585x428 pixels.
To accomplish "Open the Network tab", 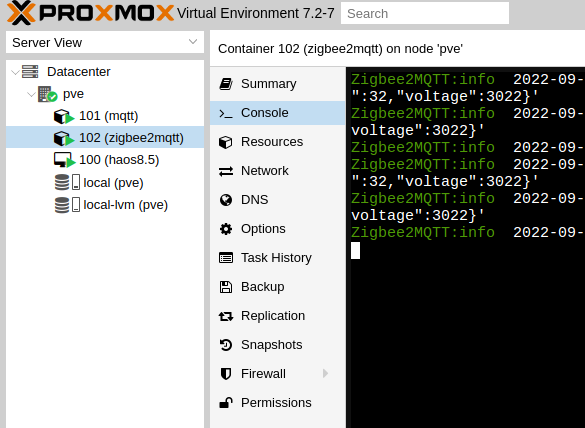I will click(x=278, y=171).
